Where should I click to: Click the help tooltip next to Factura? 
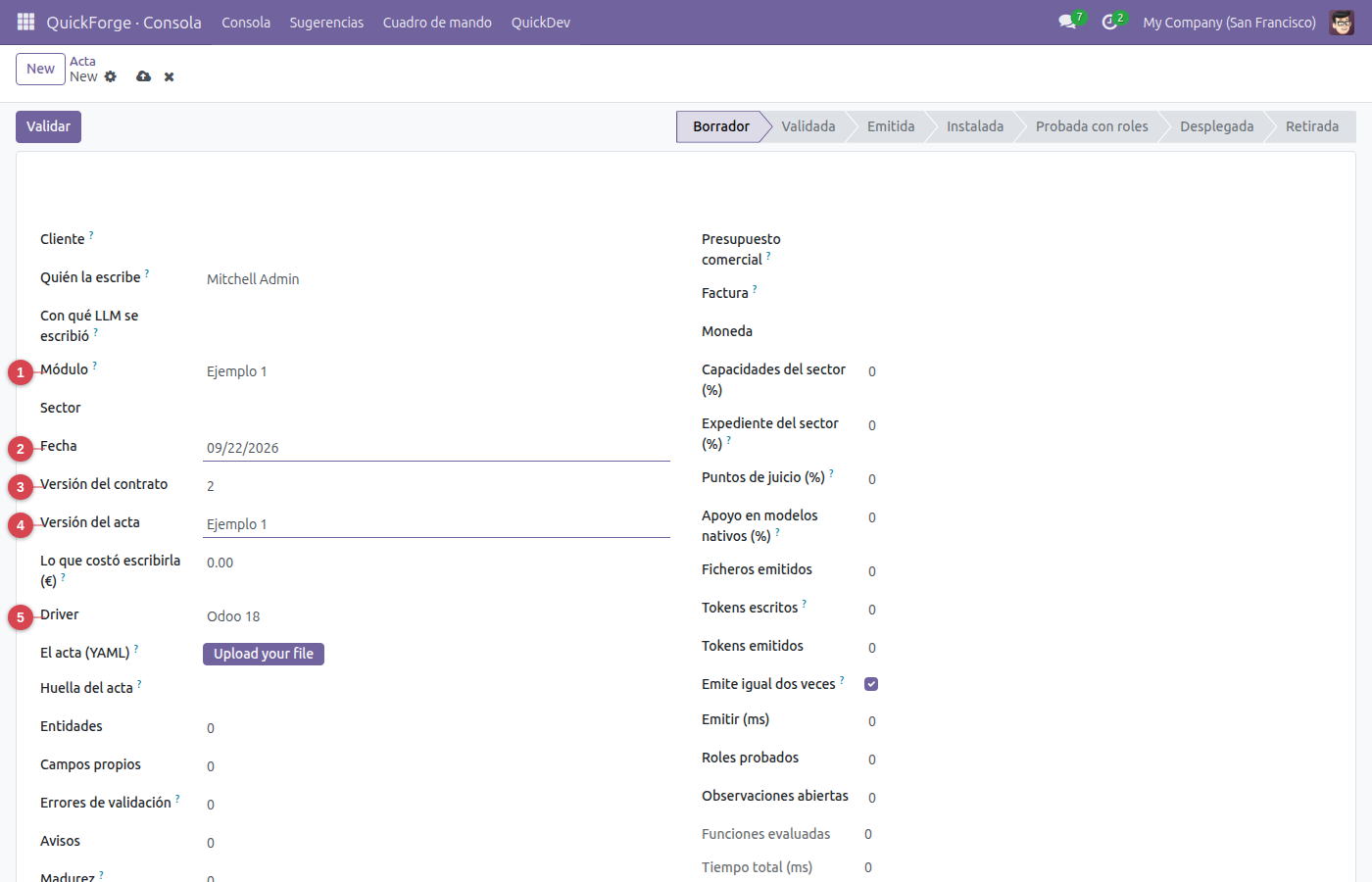tap(755, 289)
